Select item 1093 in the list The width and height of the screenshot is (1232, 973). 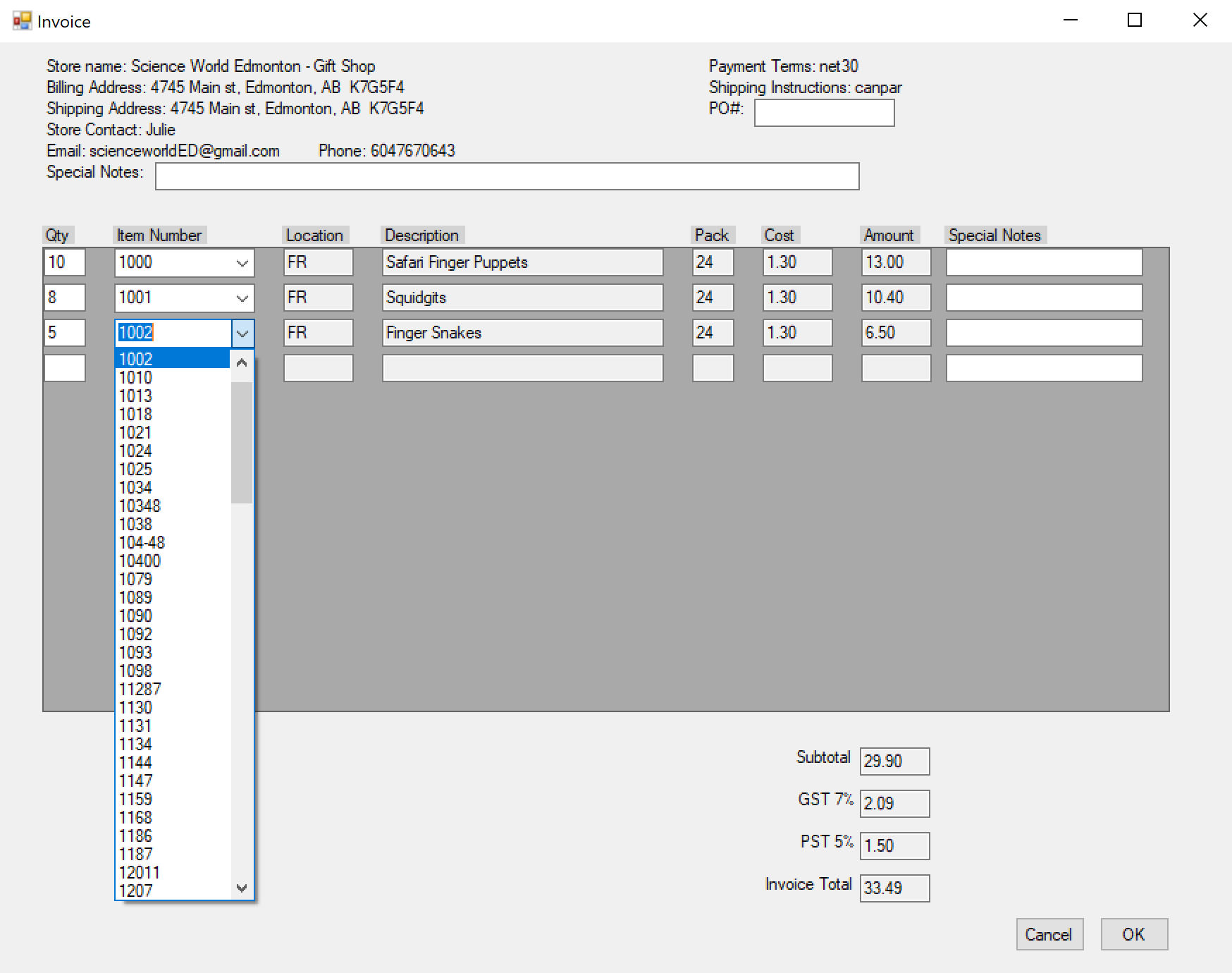pyautogui.click(x=173, y=652)
